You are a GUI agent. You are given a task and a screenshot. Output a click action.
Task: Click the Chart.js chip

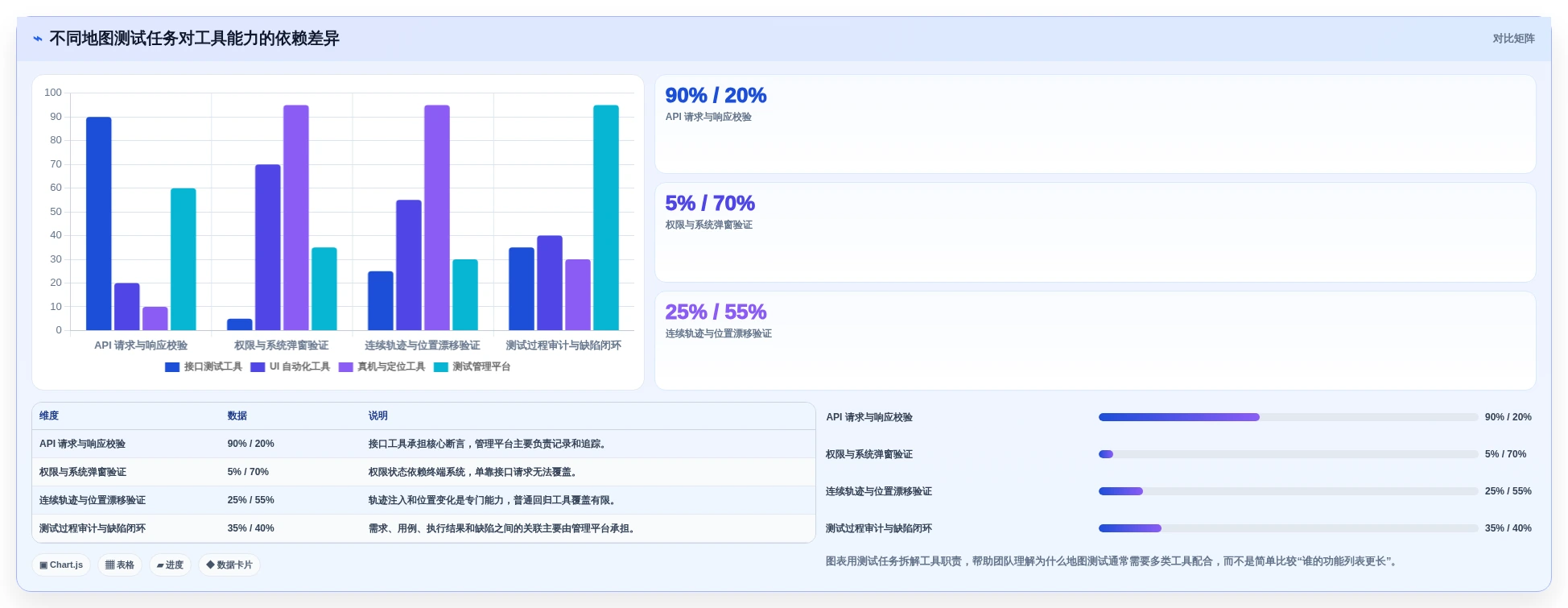point(61,565)
